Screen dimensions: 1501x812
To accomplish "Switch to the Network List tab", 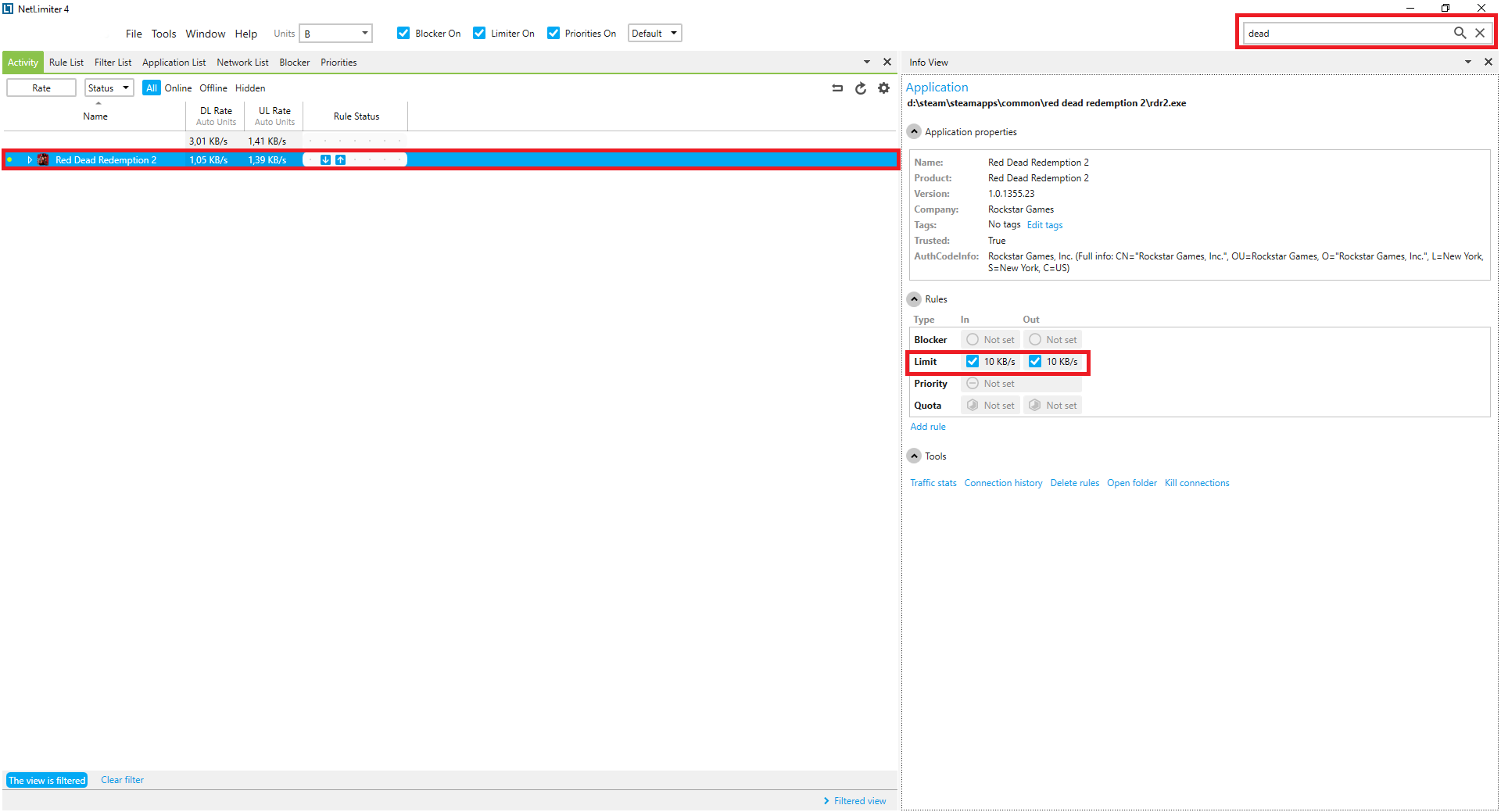I will coord(242,63).
